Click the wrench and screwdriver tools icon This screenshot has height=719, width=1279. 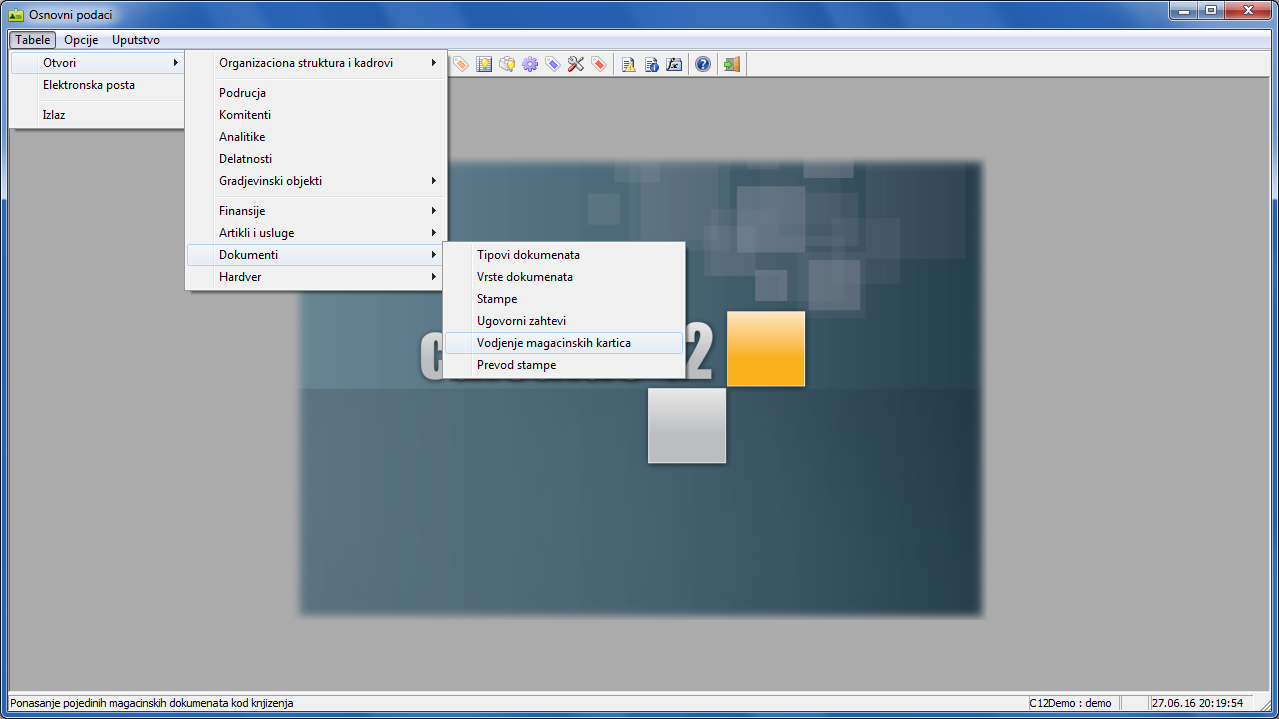click(576, 64)
